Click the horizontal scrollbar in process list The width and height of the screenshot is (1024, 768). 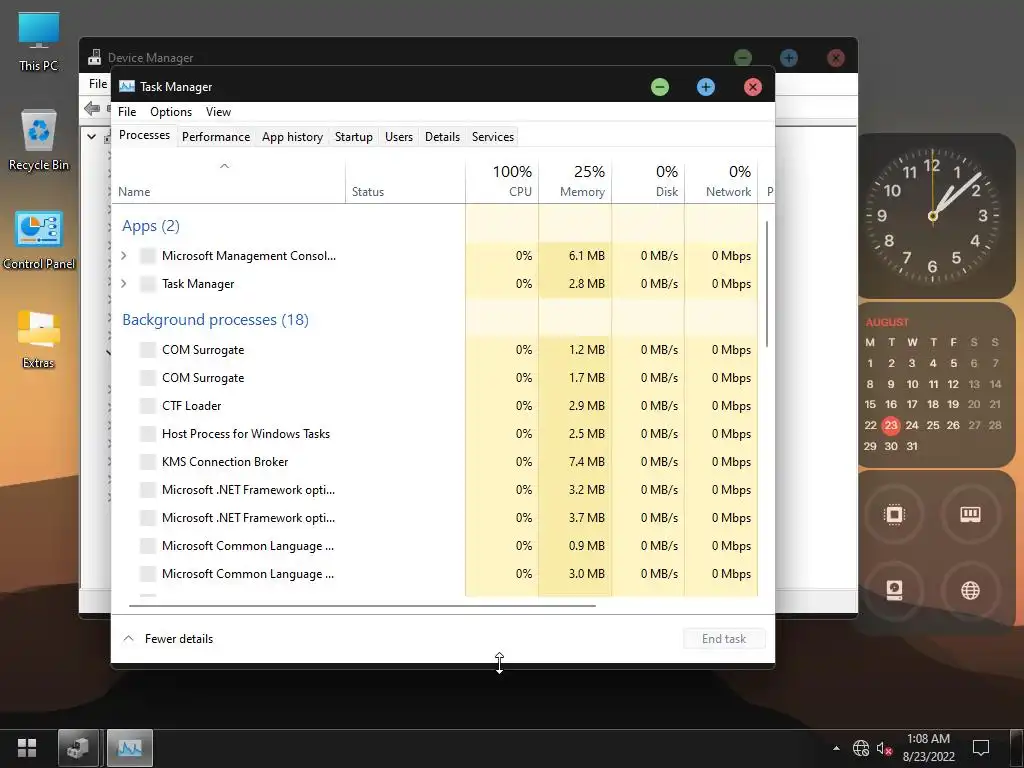pyautogui.click(x=362, y=605)
